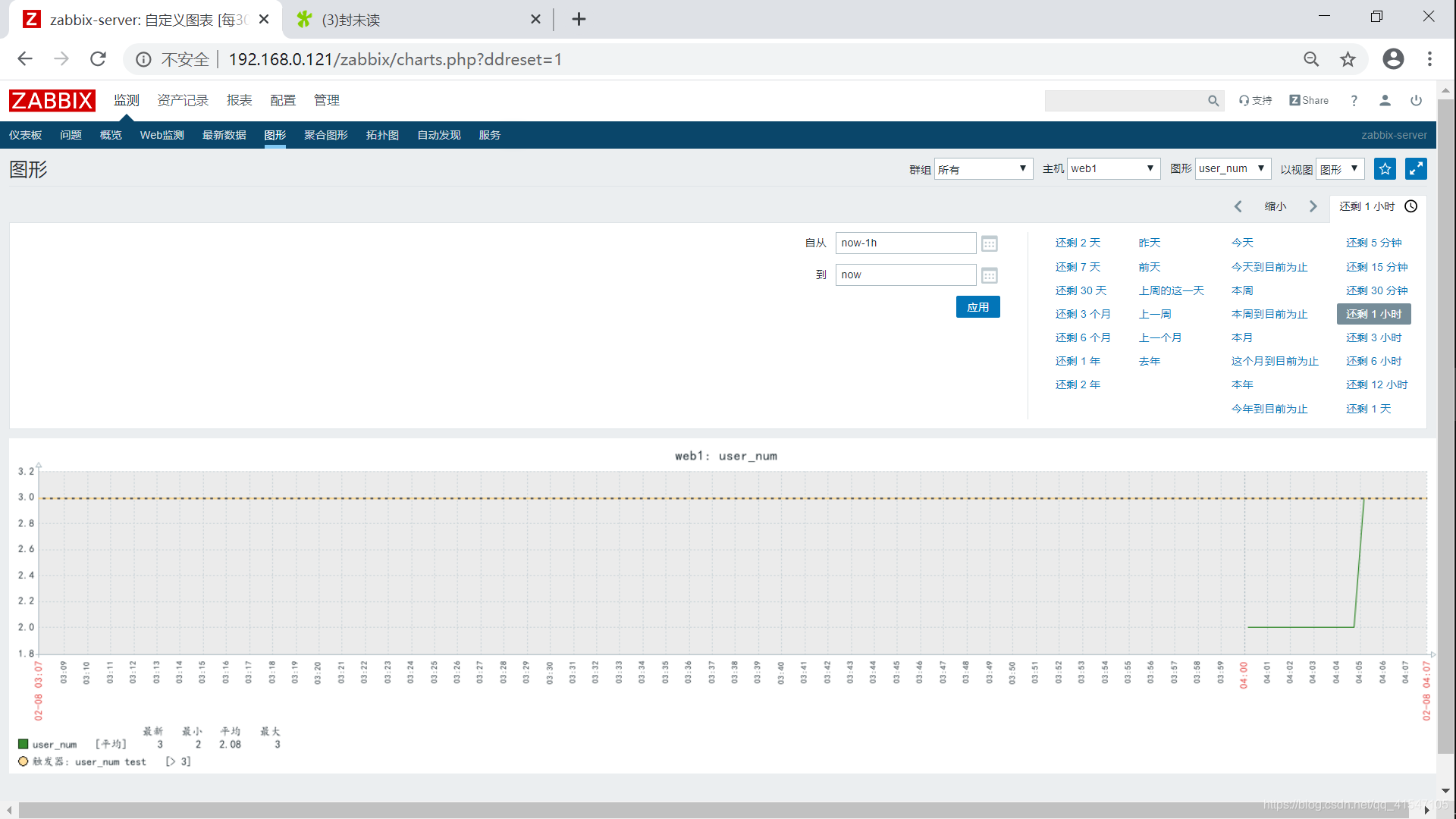Click the now-1h start time input field
Image resolution: width=1456 pixels, height=819 pixels.
click(905, 243)
